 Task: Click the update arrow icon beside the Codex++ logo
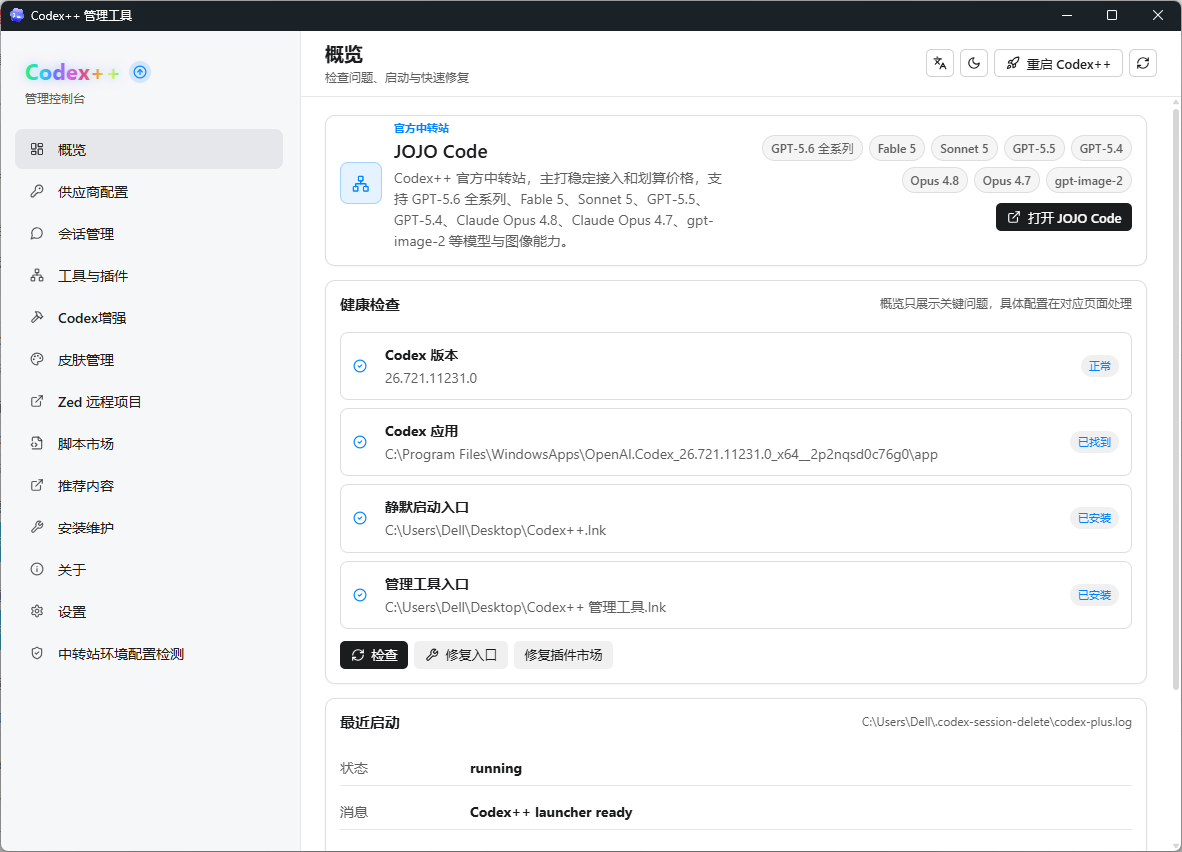click(140, 72)
